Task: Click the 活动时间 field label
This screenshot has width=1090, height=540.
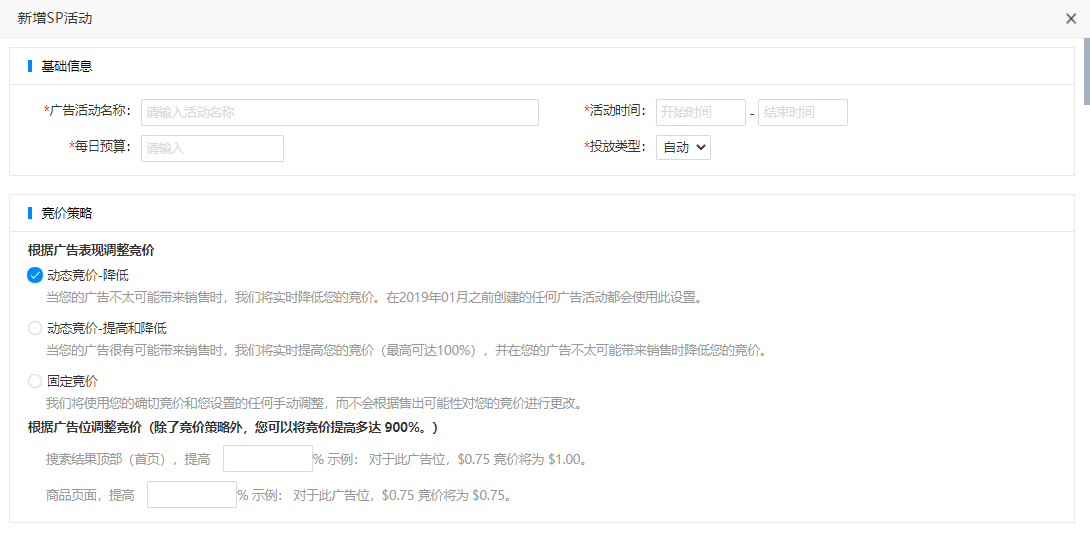Action: (x=616, y=111)
